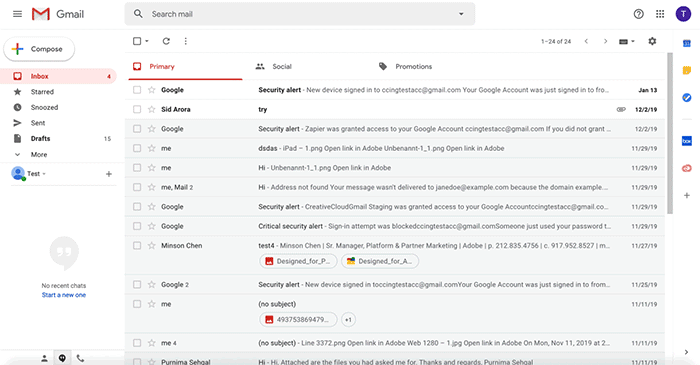Star the Google Jan 13 security alert
The image size is (700, 365).
click(x=152, y=90)
